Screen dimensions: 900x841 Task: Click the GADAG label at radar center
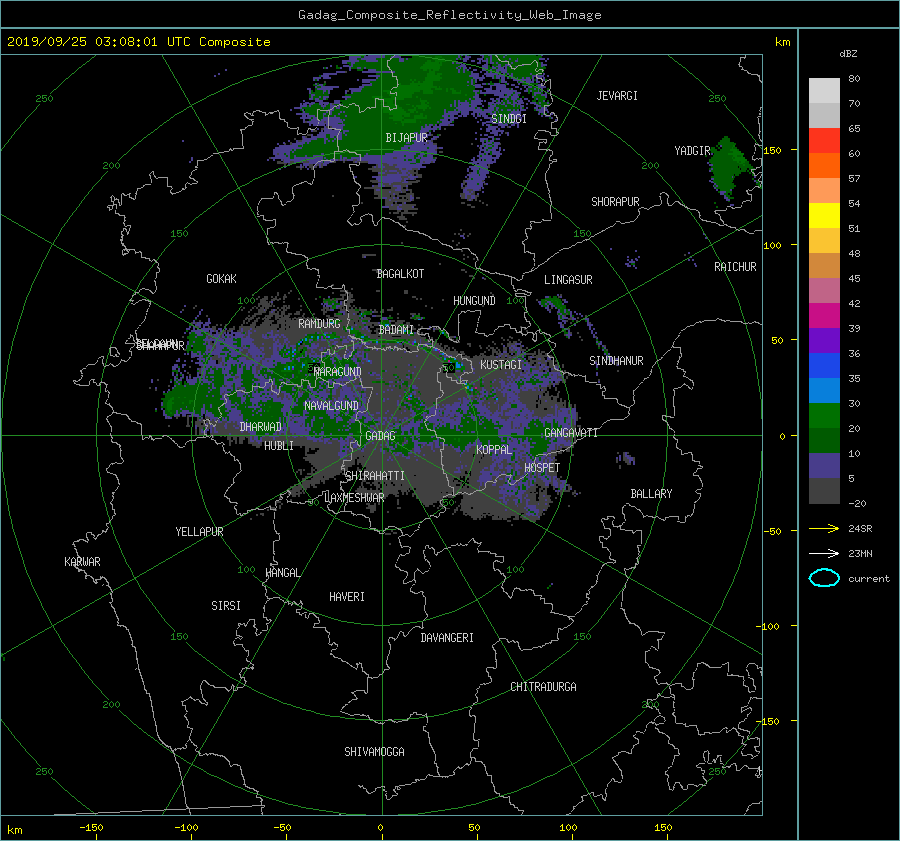pyautogui.click(x=381, y=436)
